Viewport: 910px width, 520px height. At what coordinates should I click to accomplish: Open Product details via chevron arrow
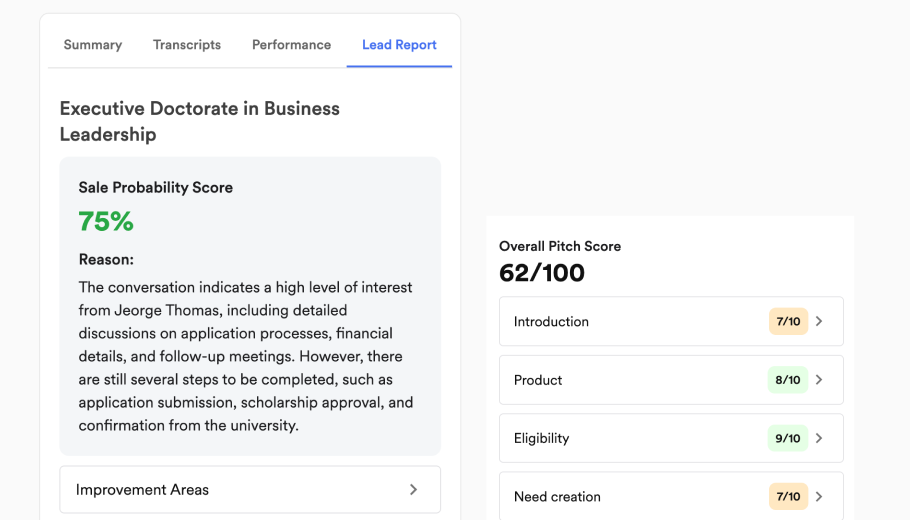point(819,380)
